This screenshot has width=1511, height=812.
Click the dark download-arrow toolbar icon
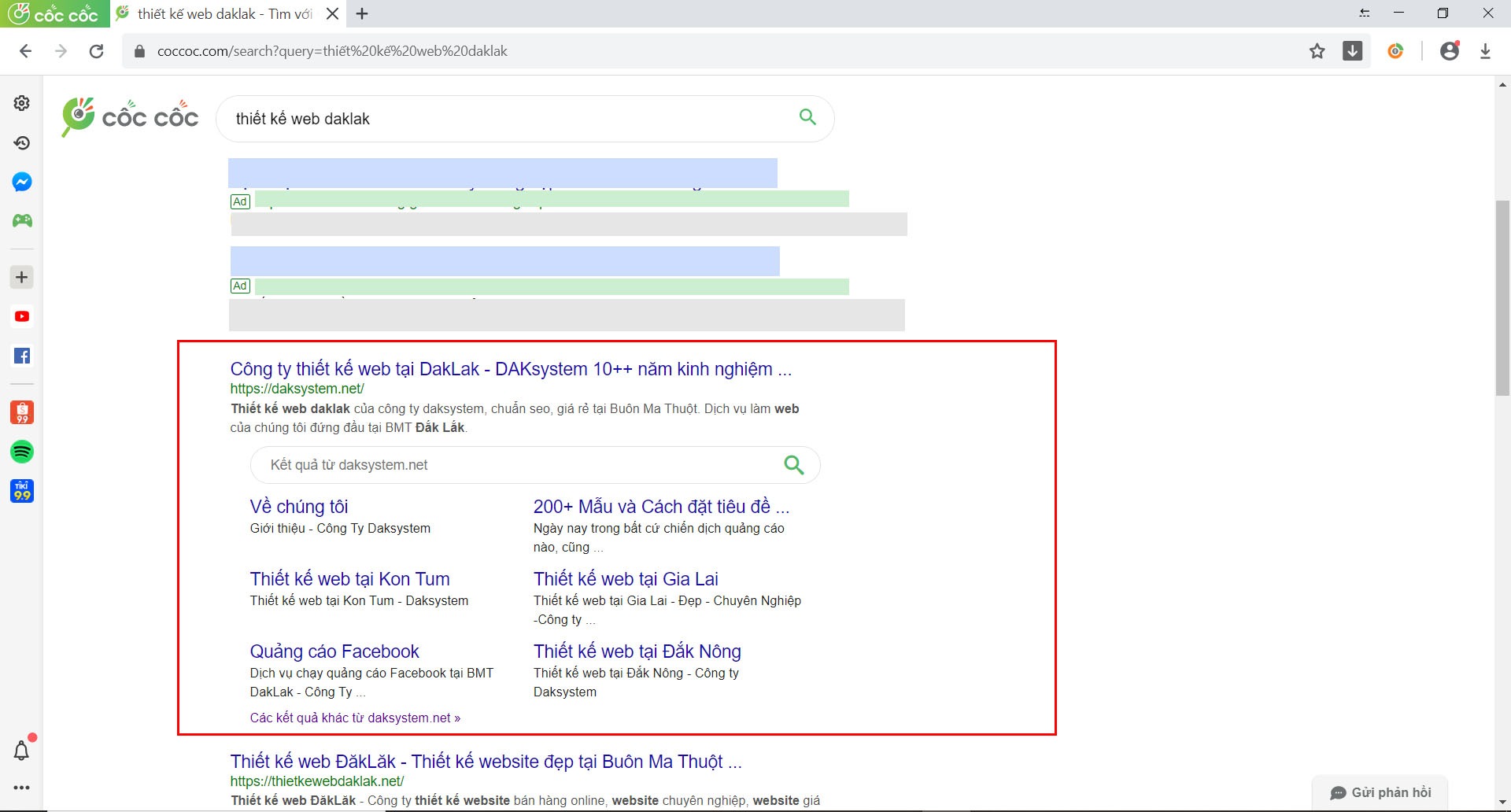pos(1353,51)
